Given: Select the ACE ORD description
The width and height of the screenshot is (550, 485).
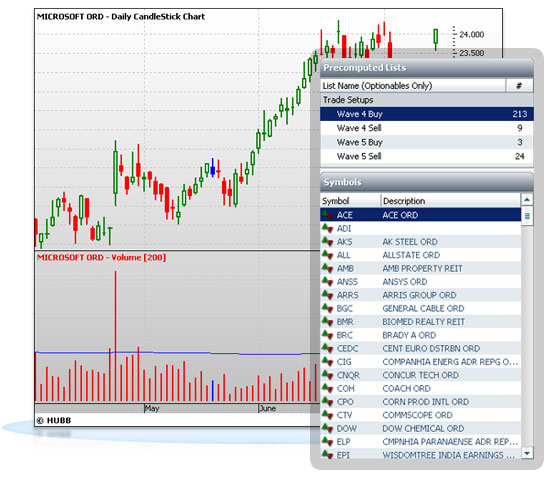Looking at the screenshot, I should [400, 215].
